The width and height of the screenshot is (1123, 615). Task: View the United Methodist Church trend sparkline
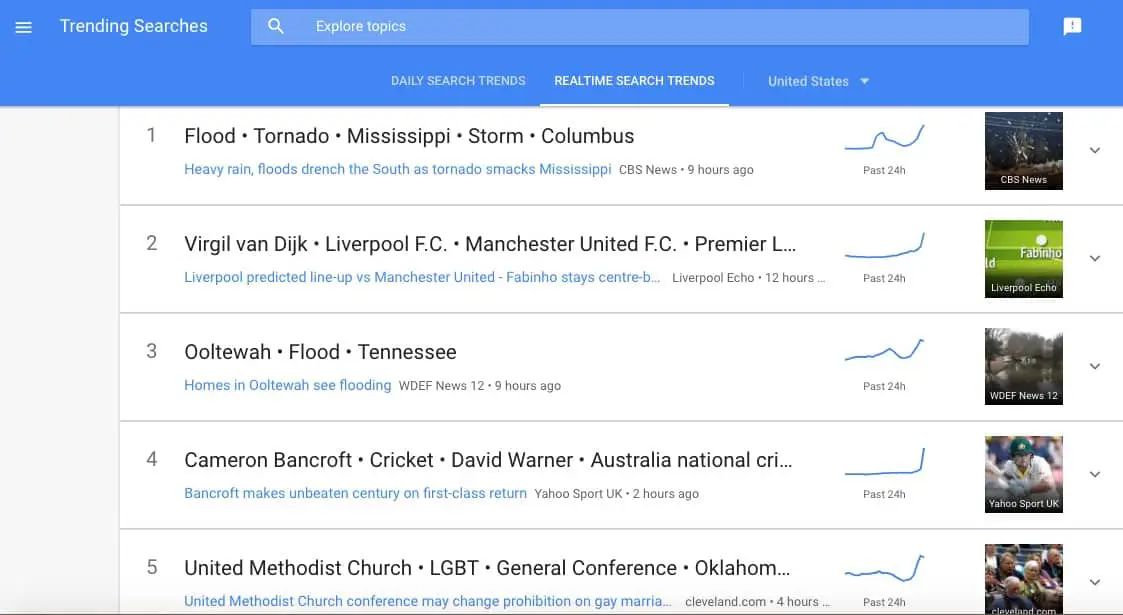[x=885, y=568]
